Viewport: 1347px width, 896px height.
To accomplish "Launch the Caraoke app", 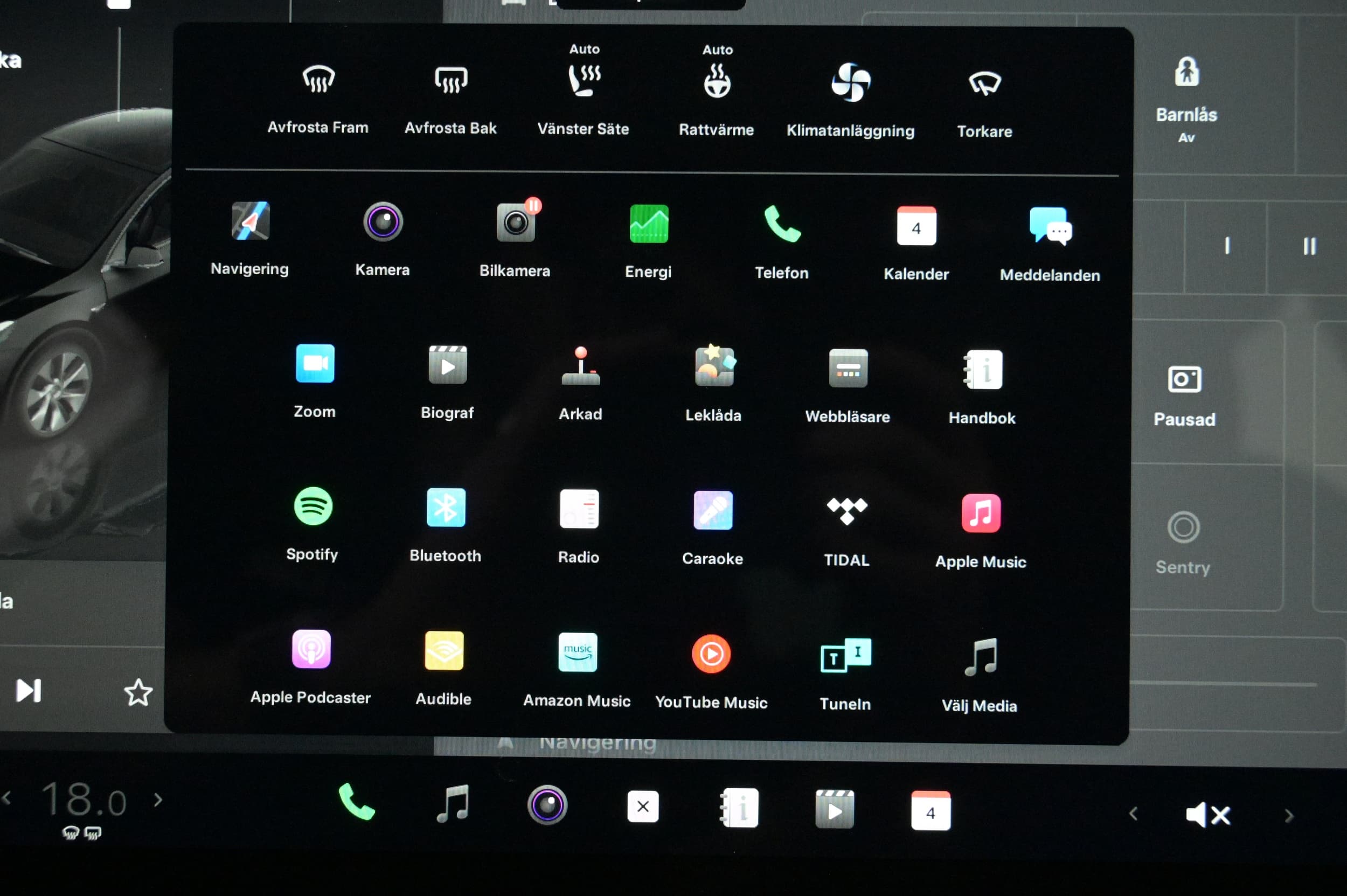I will point(713,529).
